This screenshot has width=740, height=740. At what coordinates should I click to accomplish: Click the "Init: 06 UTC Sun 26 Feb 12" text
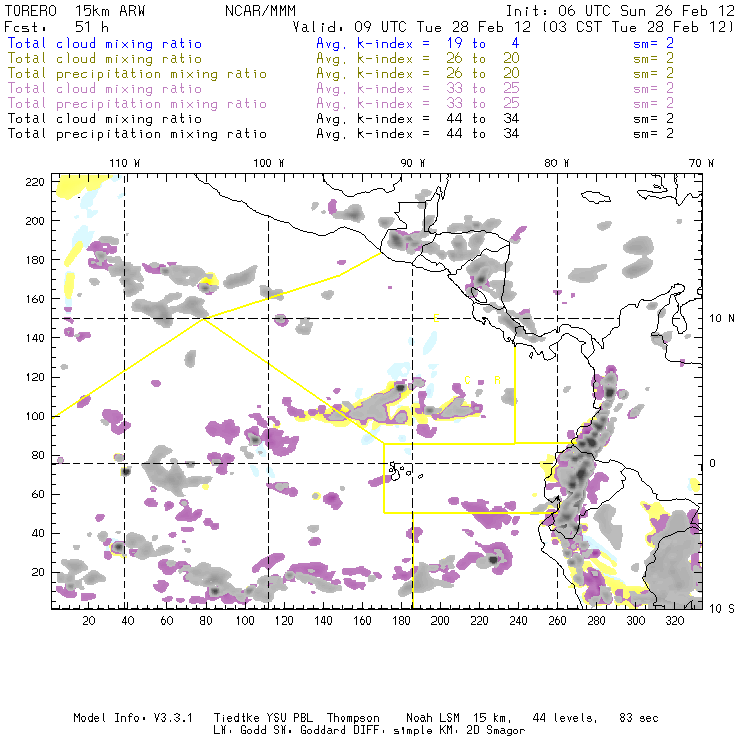620,11
